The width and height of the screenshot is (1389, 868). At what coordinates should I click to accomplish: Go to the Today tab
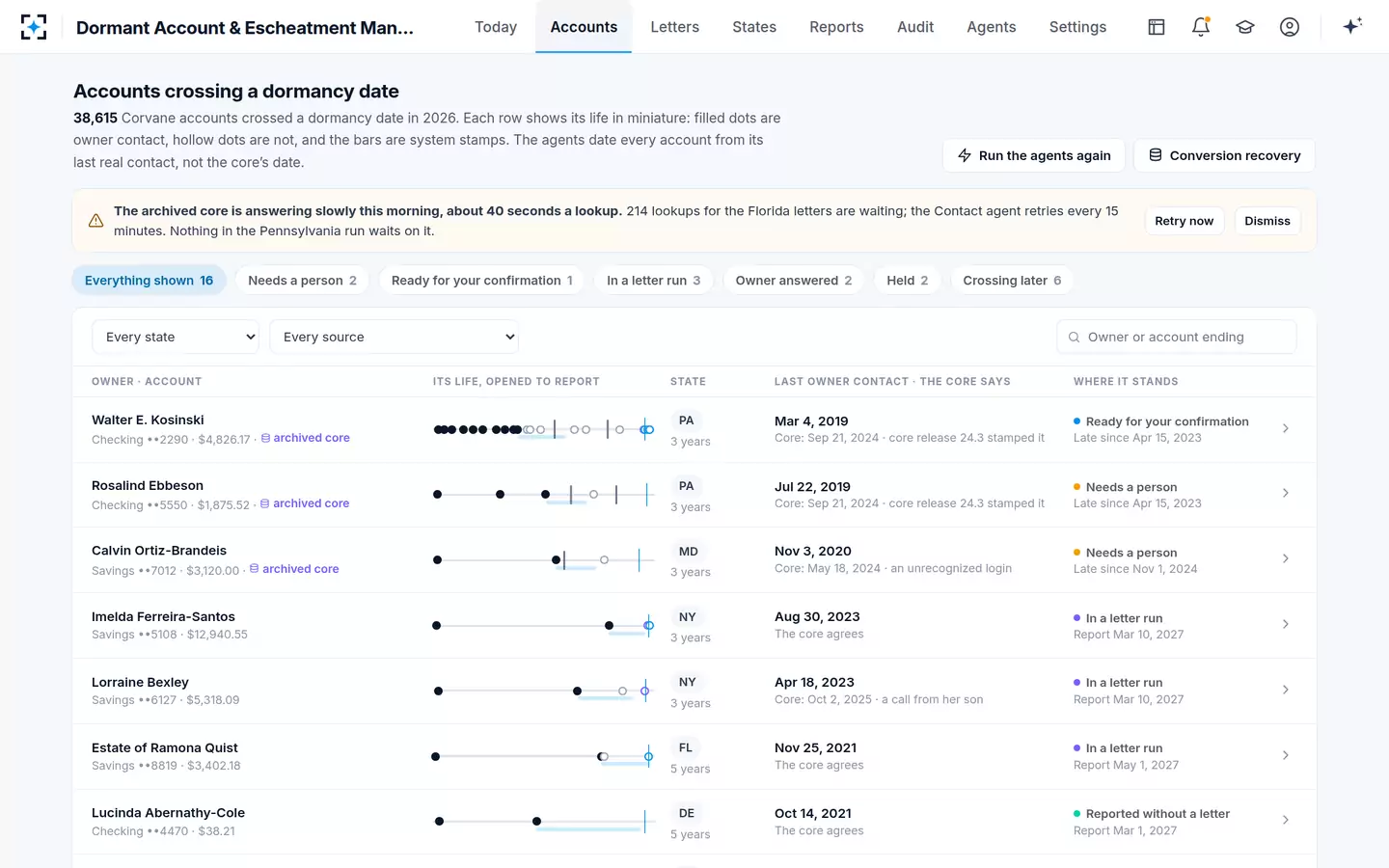pyautogui.click(x=496, y=27)
